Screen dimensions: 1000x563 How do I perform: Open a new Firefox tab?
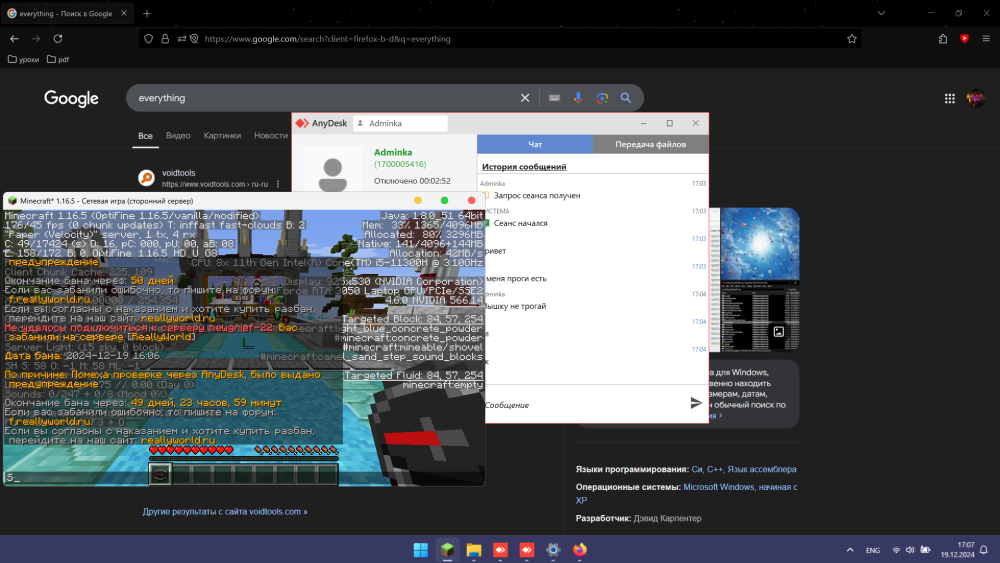[147, 13]
